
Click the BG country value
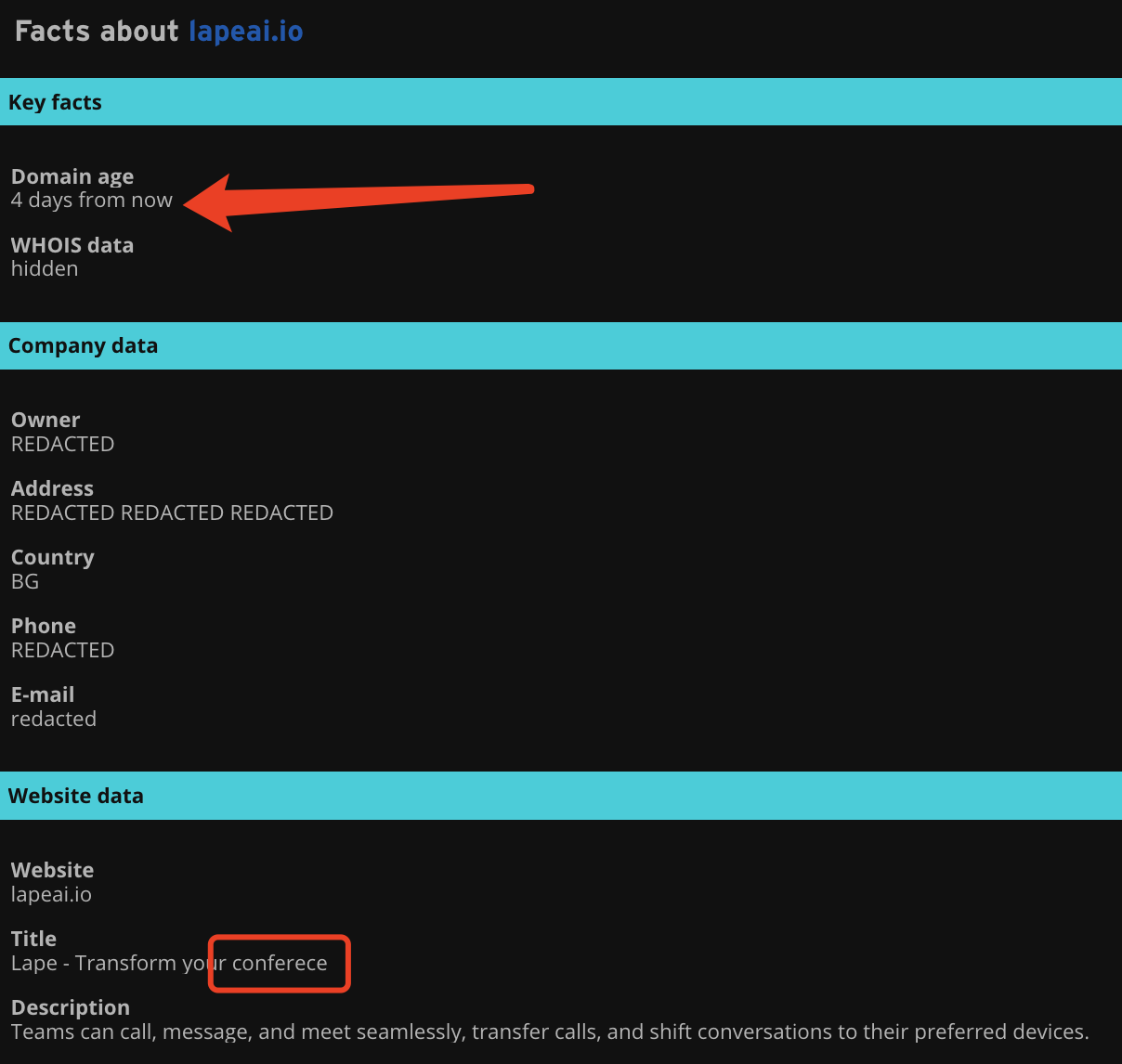click(25, 581)
